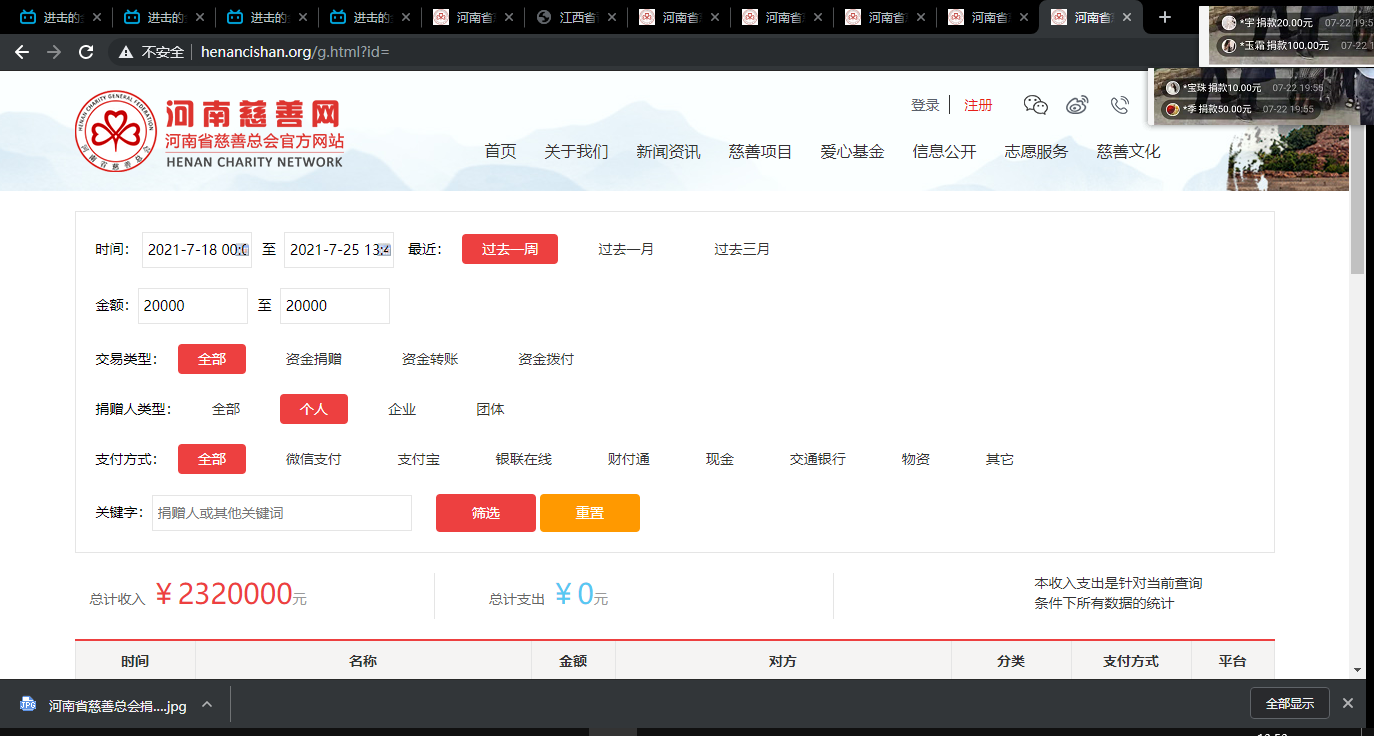
Task: Select the 过去三月 time range
Action: click(742, 249)
